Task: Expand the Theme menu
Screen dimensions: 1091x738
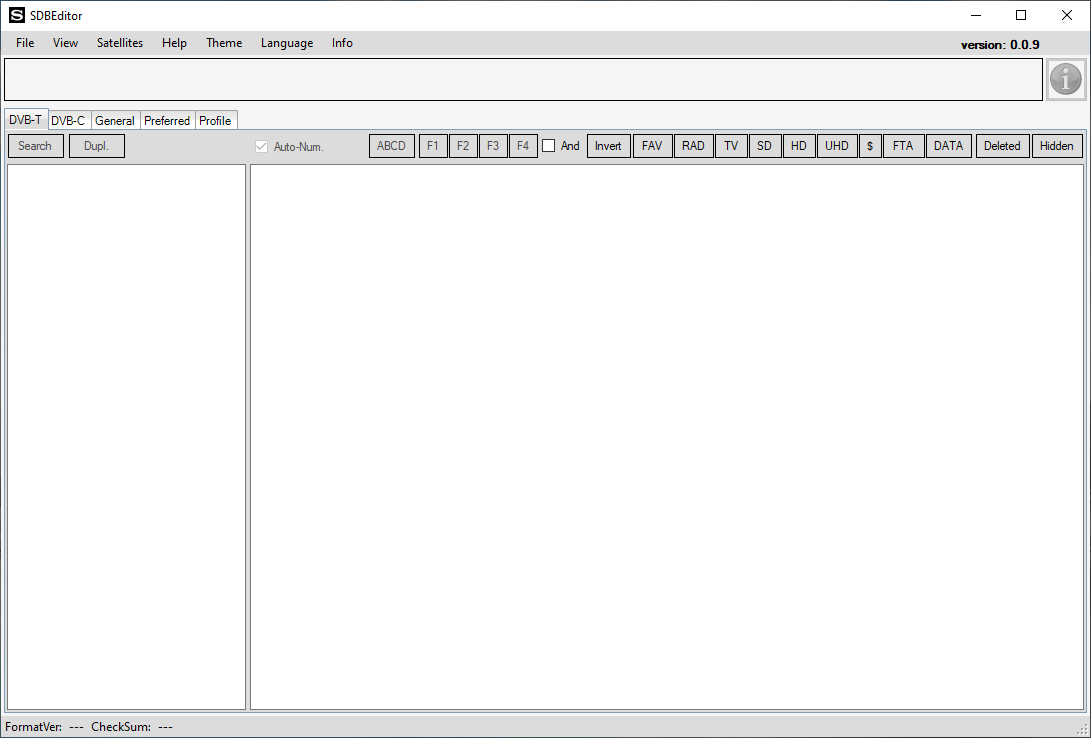Action: (224, 43)
